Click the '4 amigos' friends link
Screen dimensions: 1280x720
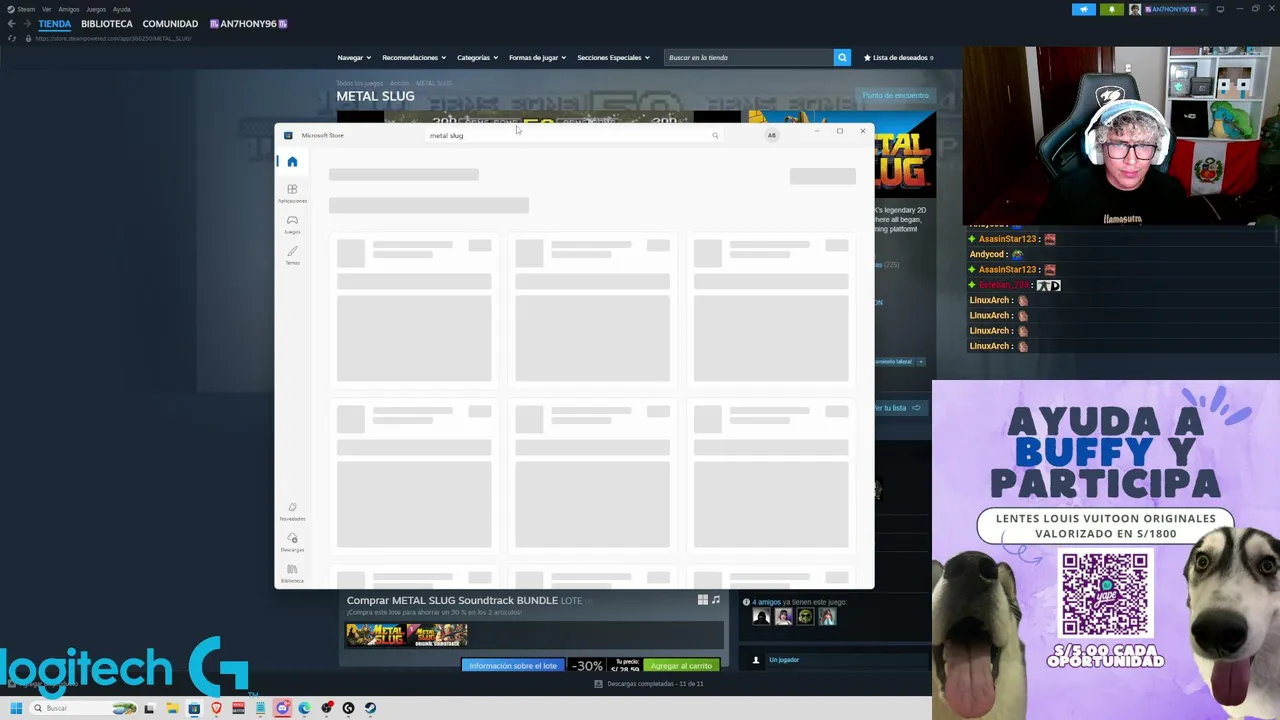pyautogui.click(x=767, y=602)
